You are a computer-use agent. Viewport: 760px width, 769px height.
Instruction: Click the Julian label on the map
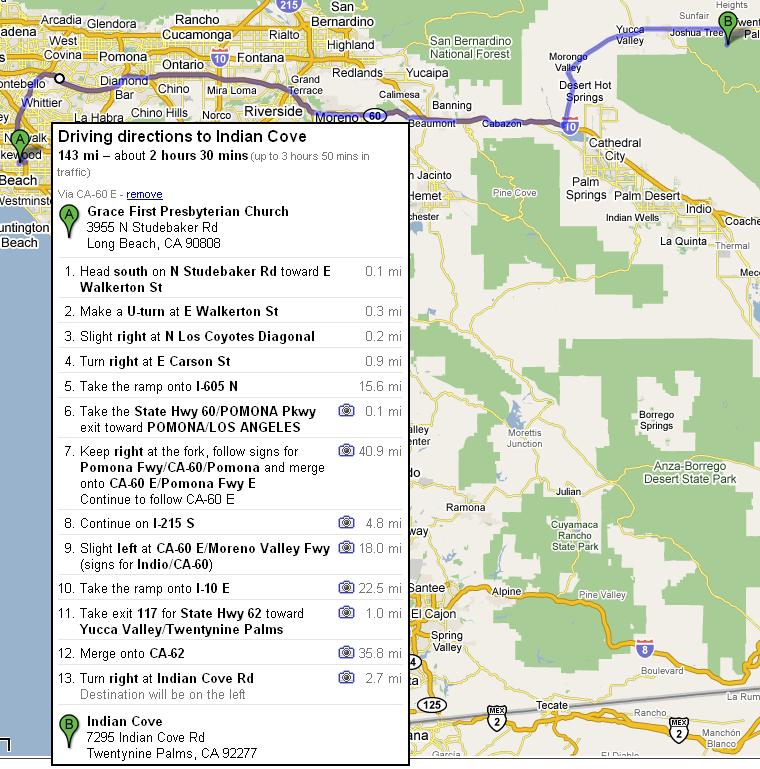[568, 491]
